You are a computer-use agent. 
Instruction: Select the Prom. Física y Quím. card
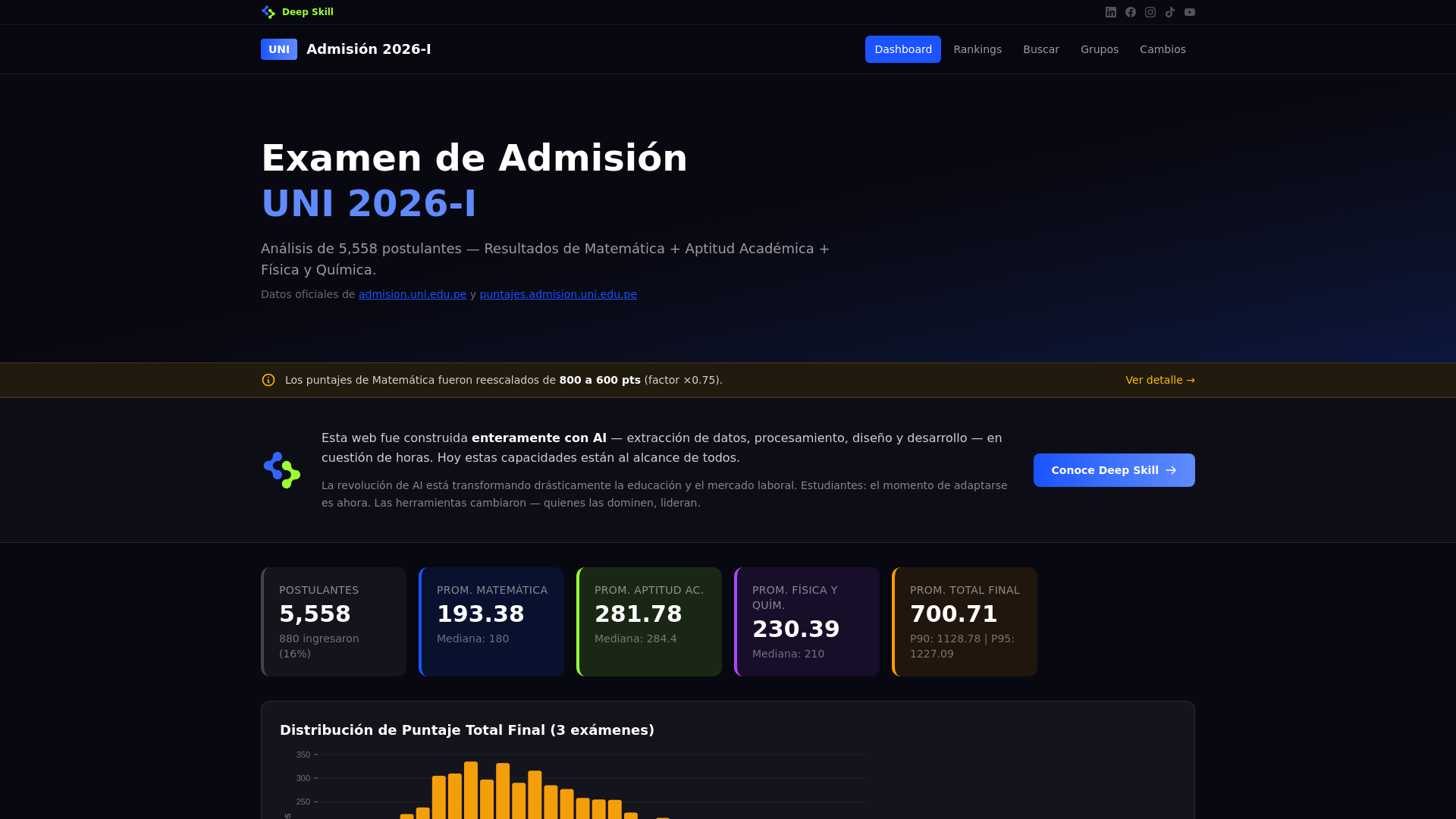pos(807,622)
